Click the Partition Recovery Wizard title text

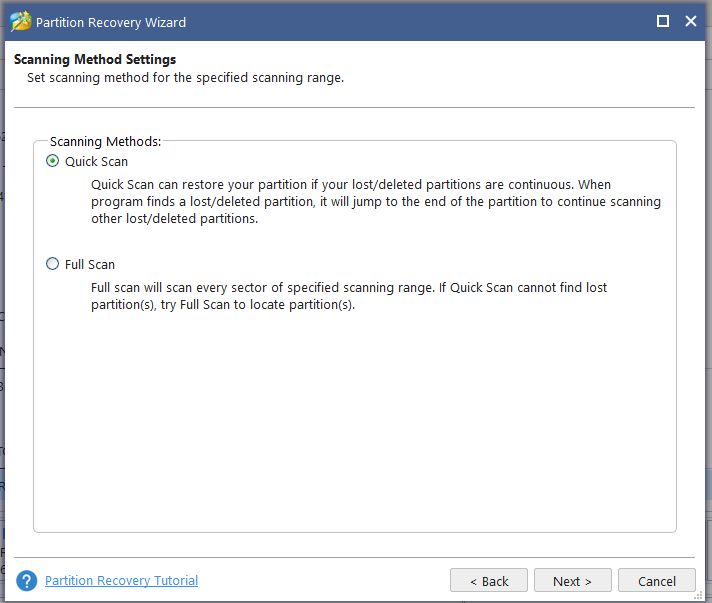pos(112,22)
